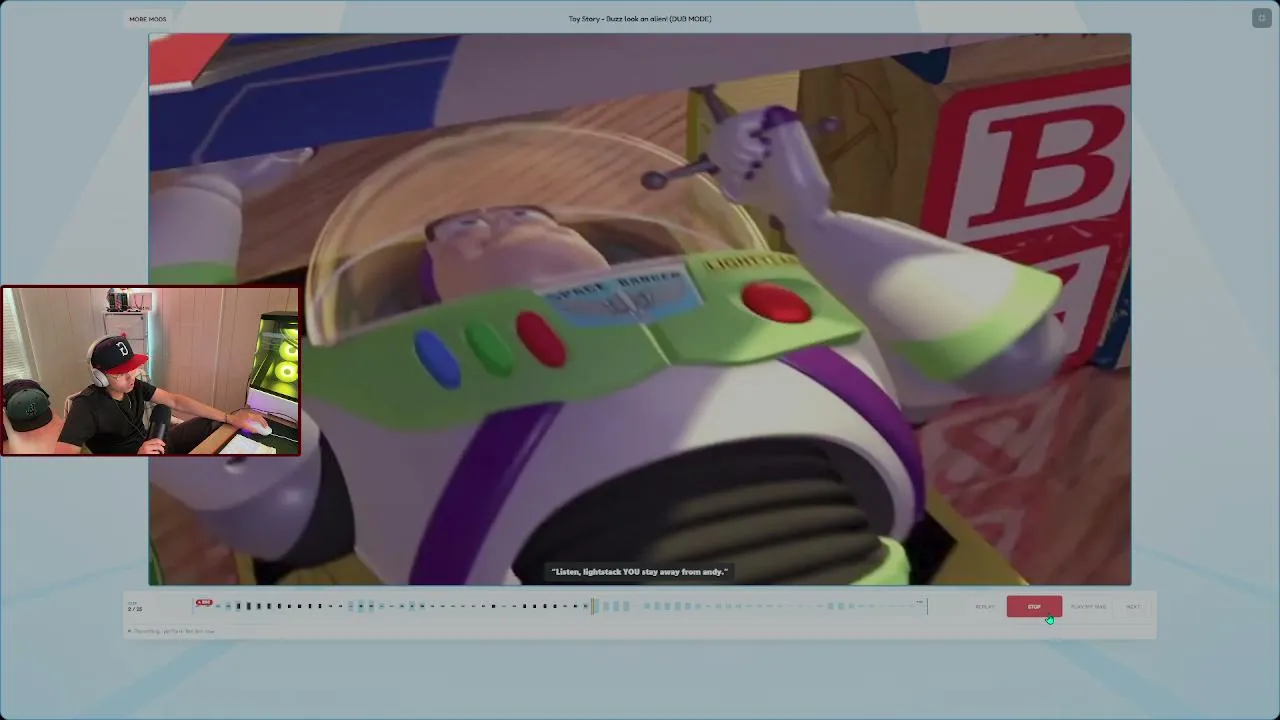Click the REPLAY button
Screen dimensions: 1280x720
point(985,607)
